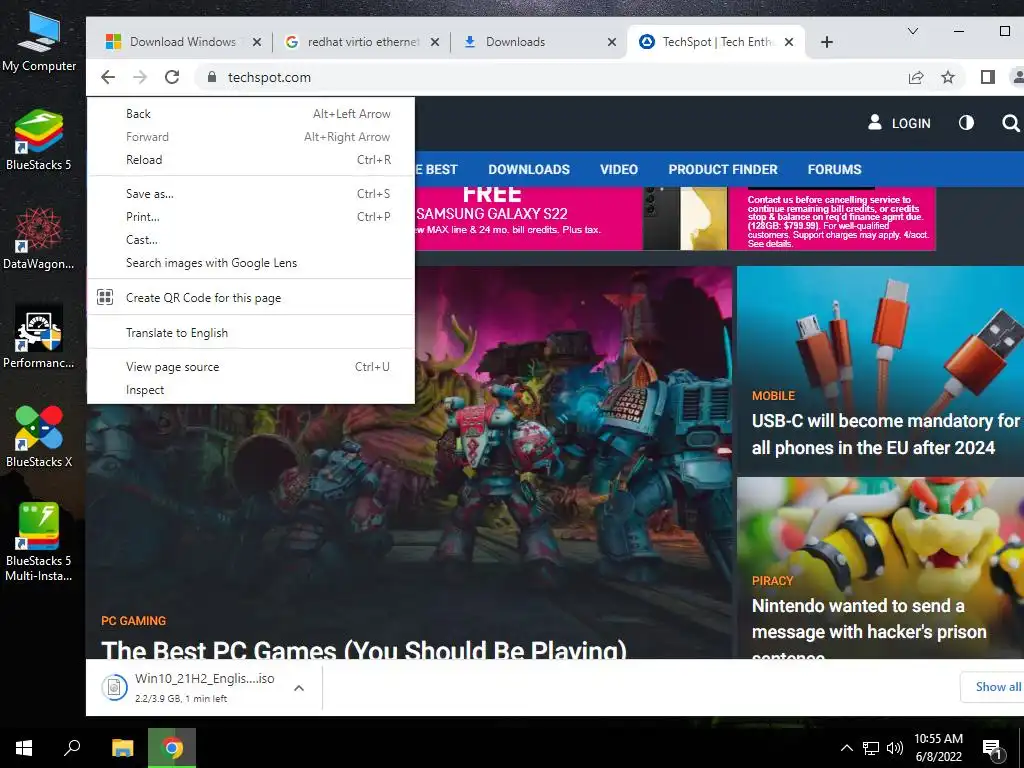Open BlueStacks X desktop shortcut

39,436
